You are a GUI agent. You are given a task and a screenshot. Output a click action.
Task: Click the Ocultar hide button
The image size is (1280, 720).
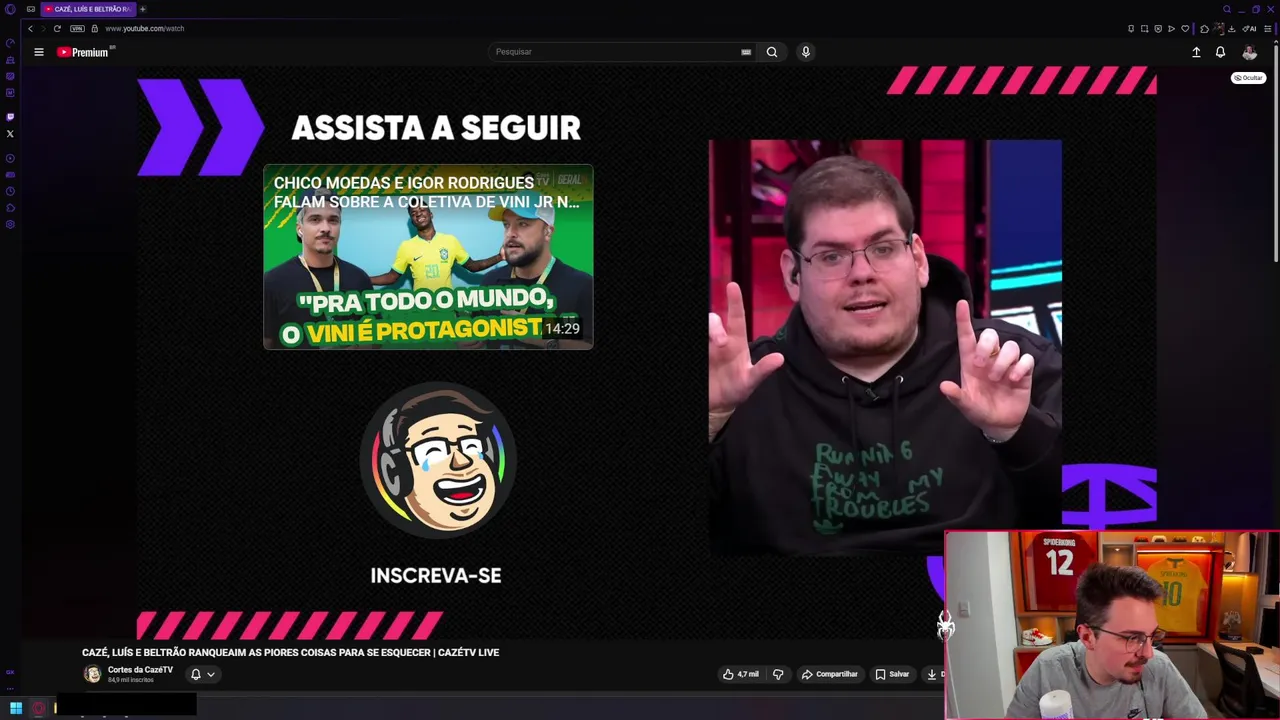(x=1248, y=78)
